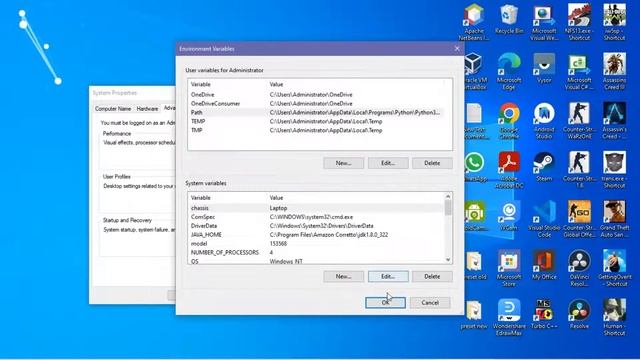
Task: Open the My Office desktop icon
Action: pos(544,265)
